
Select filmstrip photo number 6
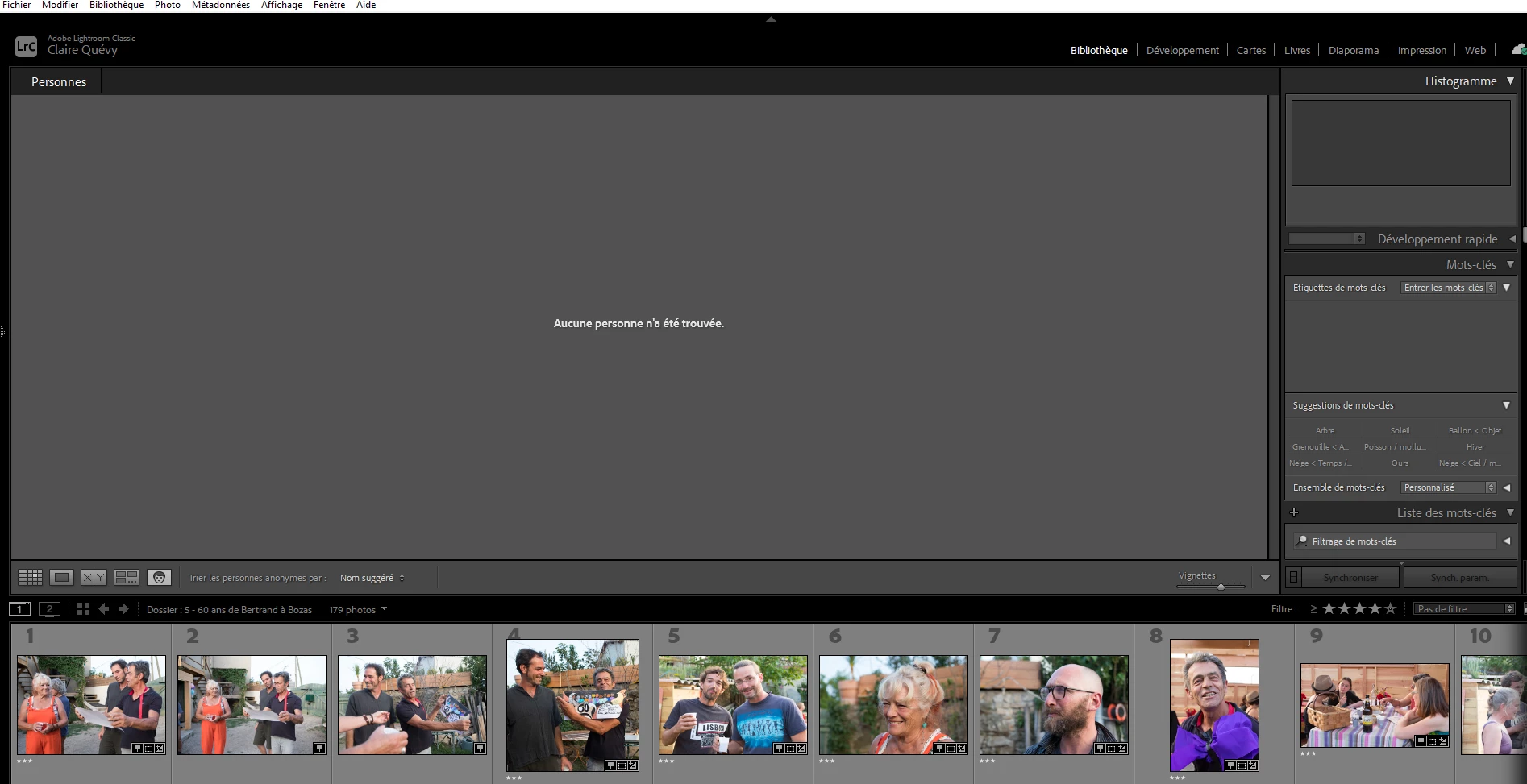pyautogui.click(x=893, y=705)
